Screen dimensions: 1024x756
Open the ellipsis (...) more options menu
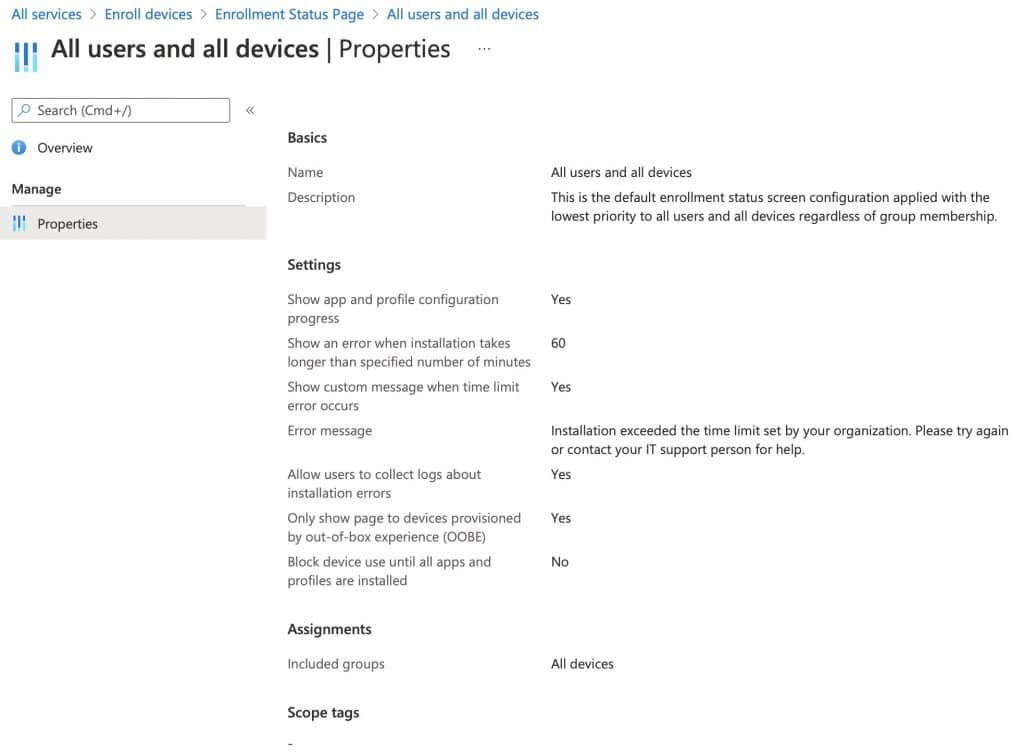tap(484, 49)
